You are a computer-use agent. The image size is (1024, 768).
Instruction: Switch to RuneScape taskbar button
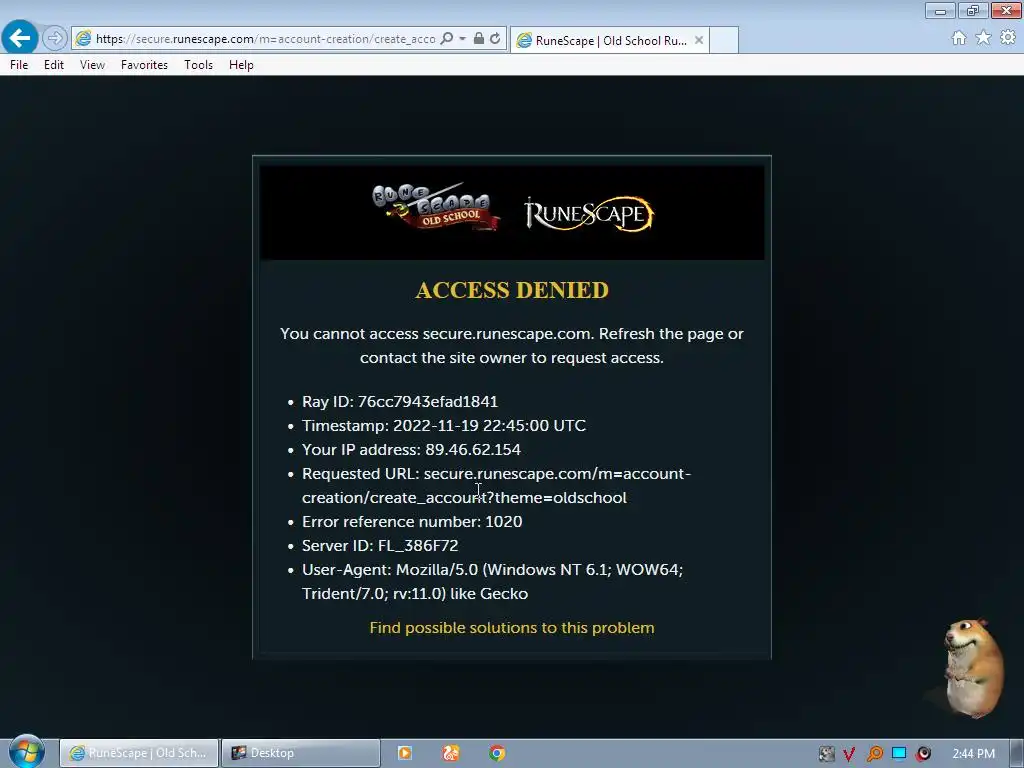click(x=138, y=753)
